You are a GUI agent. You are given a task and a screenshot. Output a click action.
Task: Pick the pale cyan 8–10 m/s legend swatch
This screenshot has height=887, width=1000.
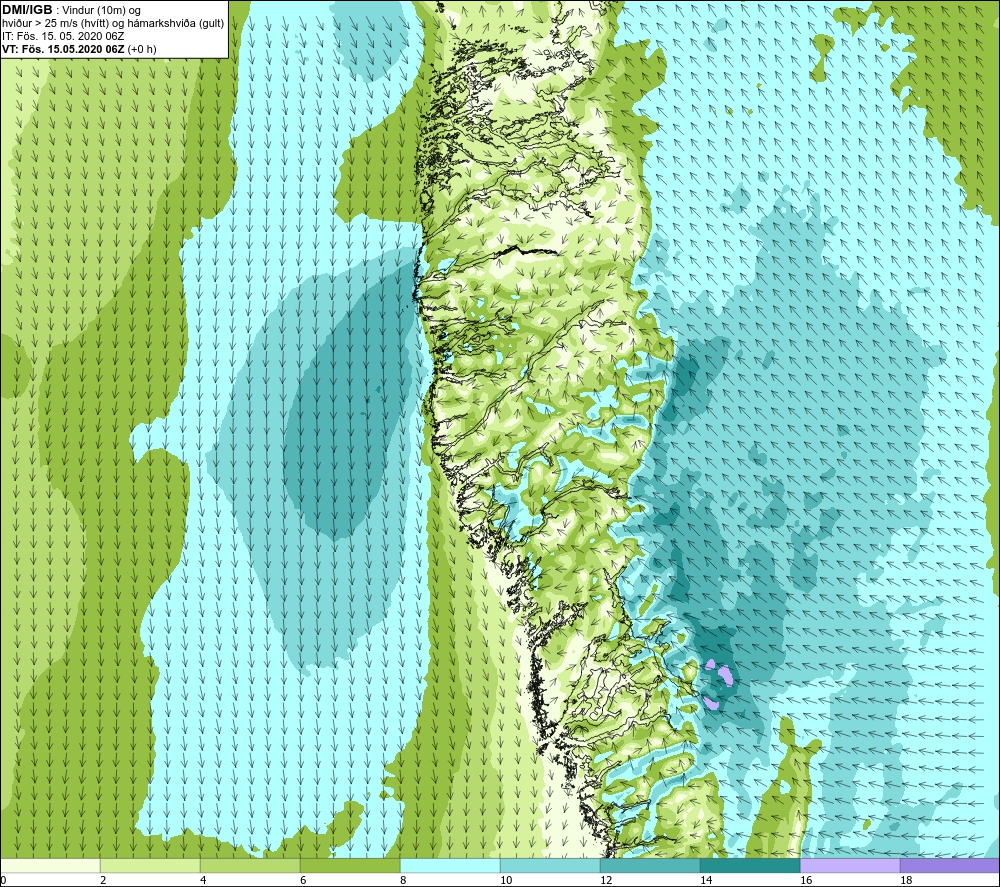(450, 865)
